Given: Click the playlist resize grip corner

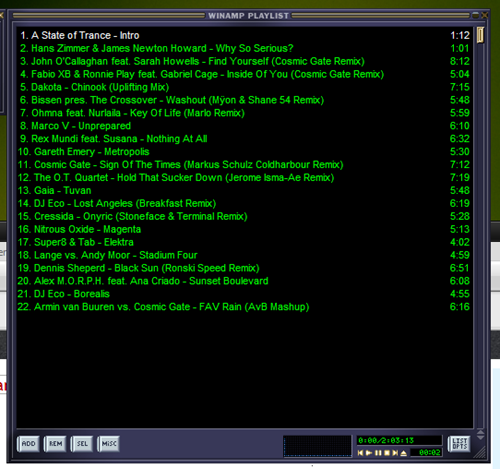Looking at the screenshot, I should click(480, 452).
